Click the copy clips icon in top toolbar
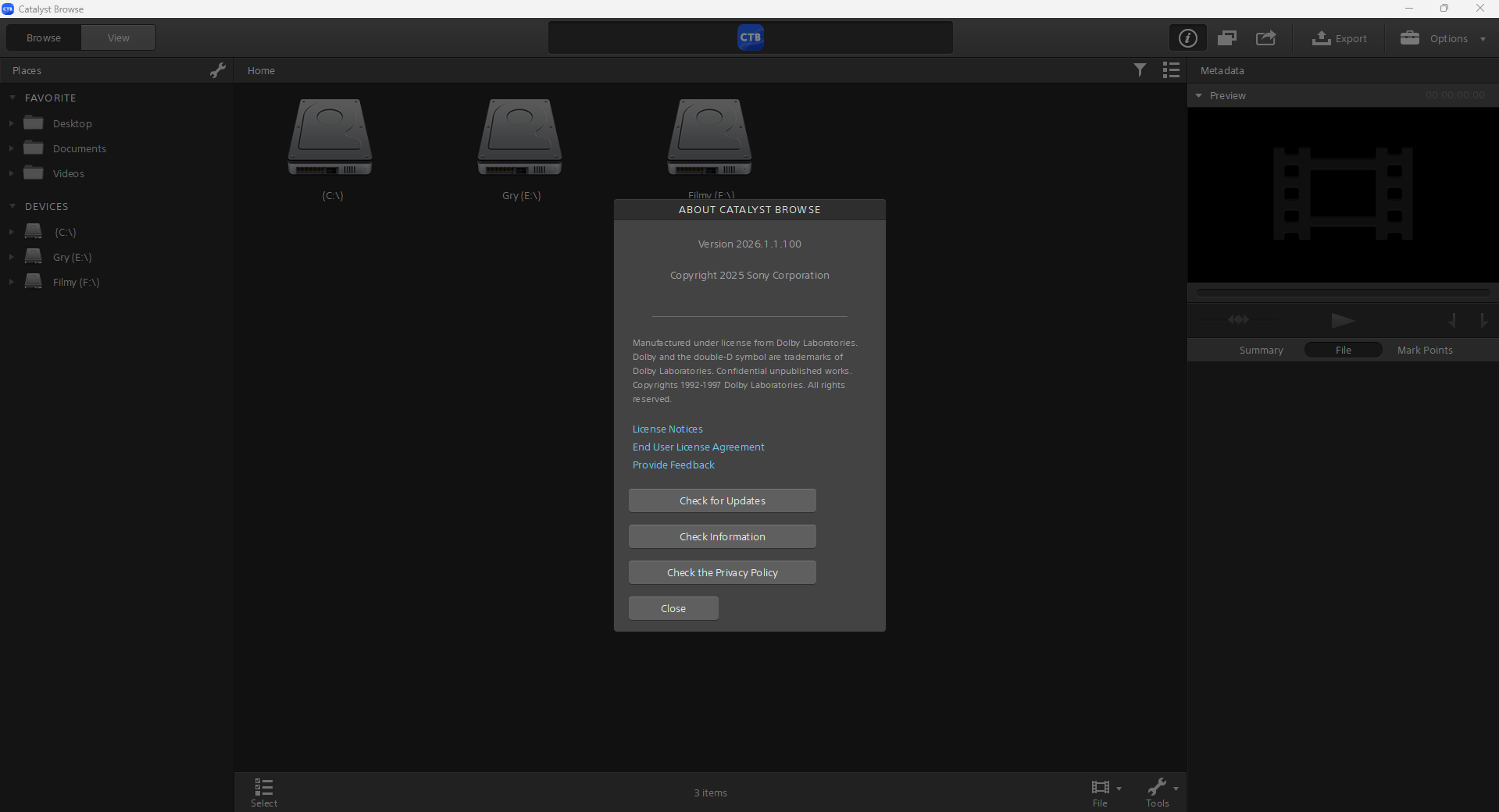Viewport: 1499px width, 812px height. (1226, 37)
